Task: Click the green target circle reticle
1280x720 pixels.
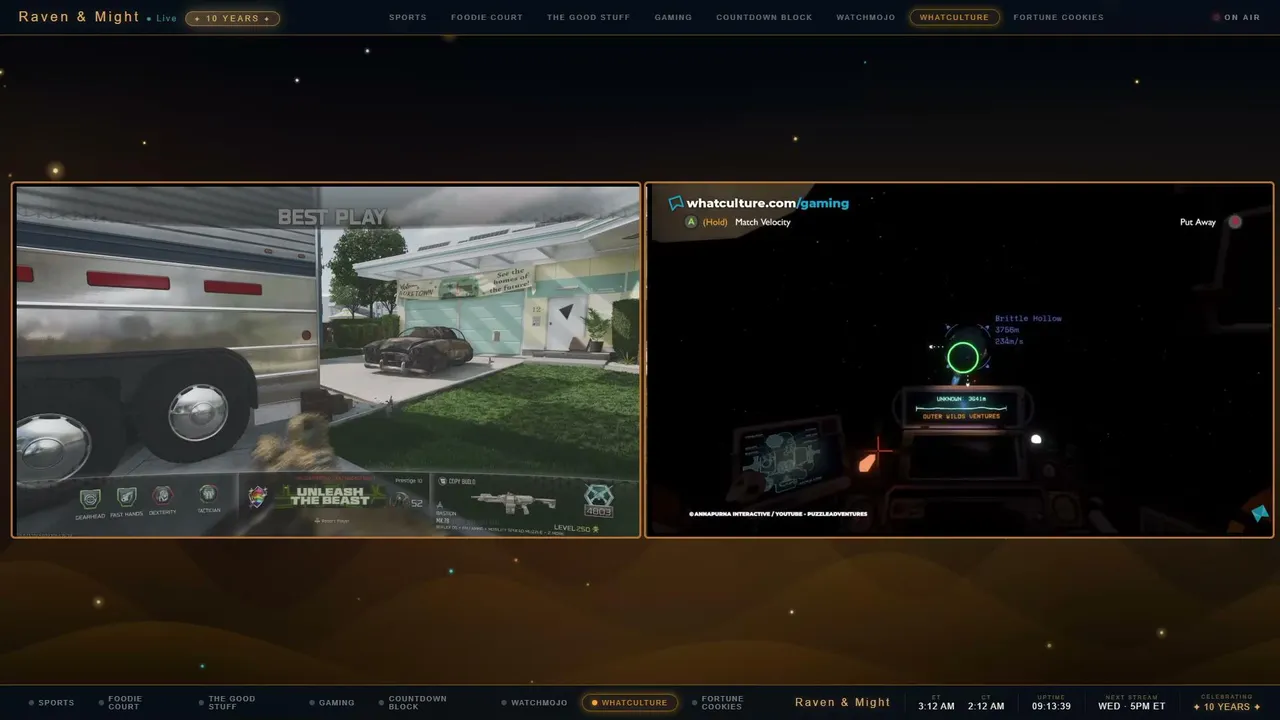Action: [963, 357]
